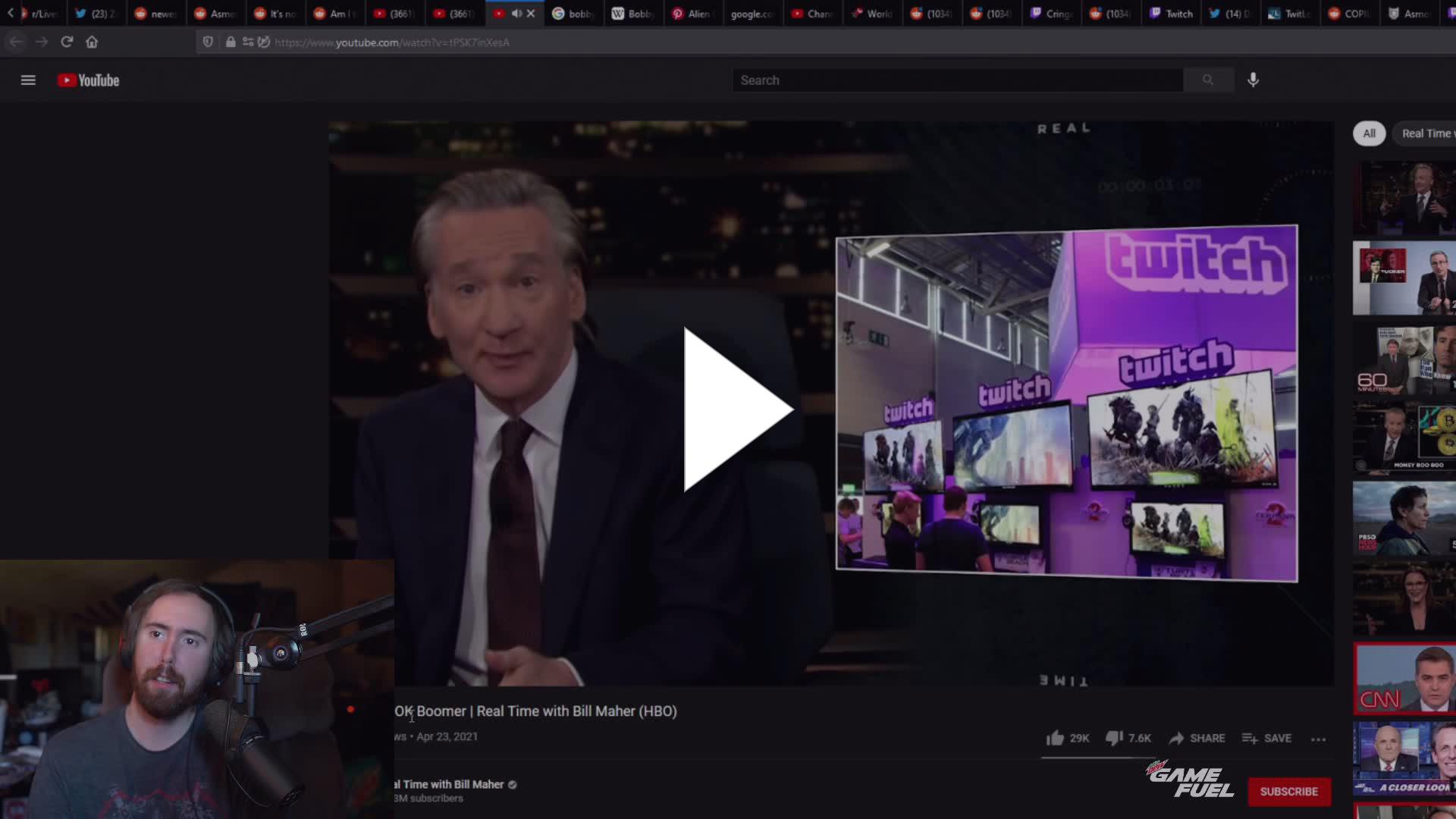1456x819 pixels.
Task: Open the CNN recommended video thumbnail
Action: 1404,679
